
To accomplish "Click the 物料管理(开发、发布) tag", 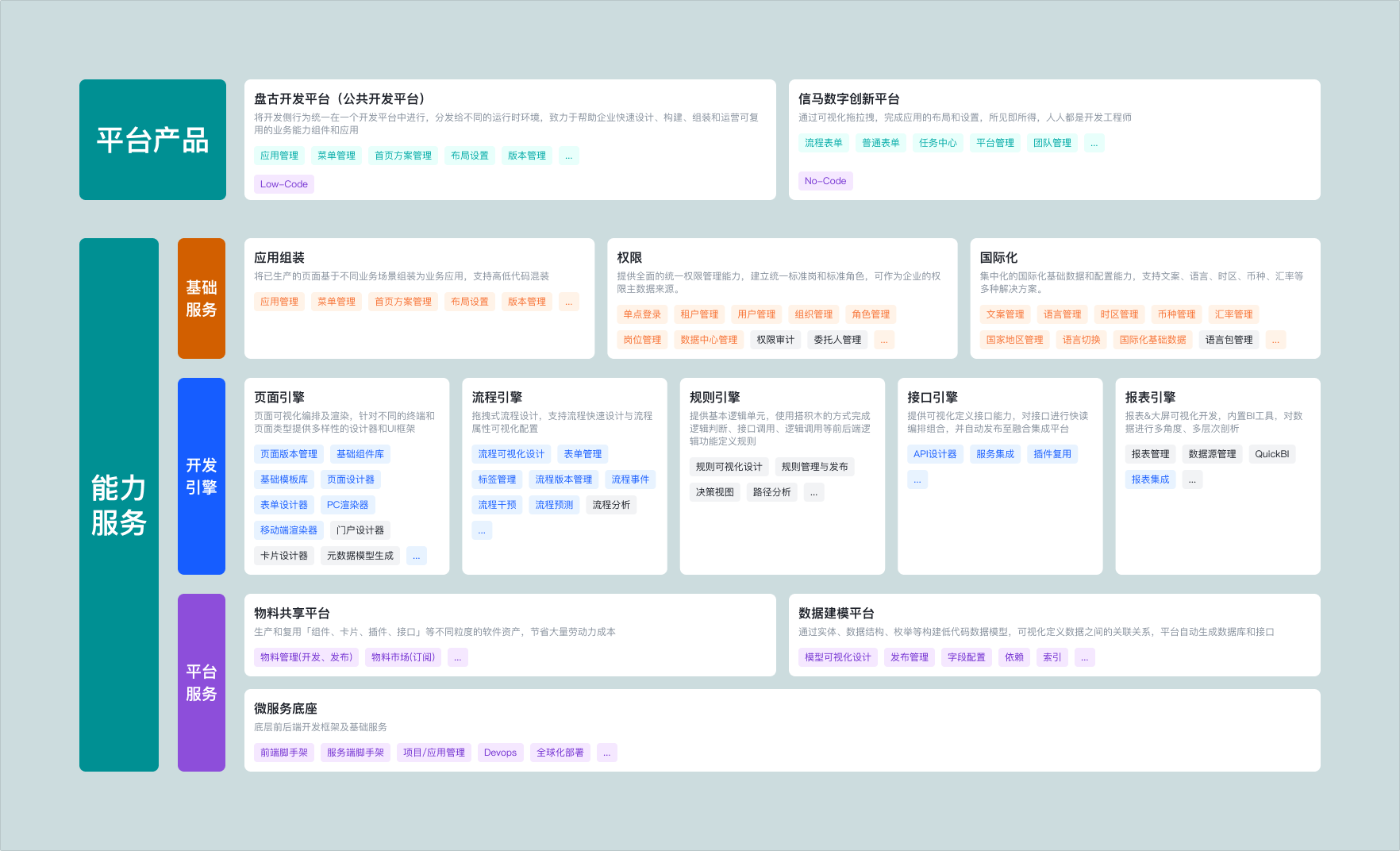I will [306, 657].
